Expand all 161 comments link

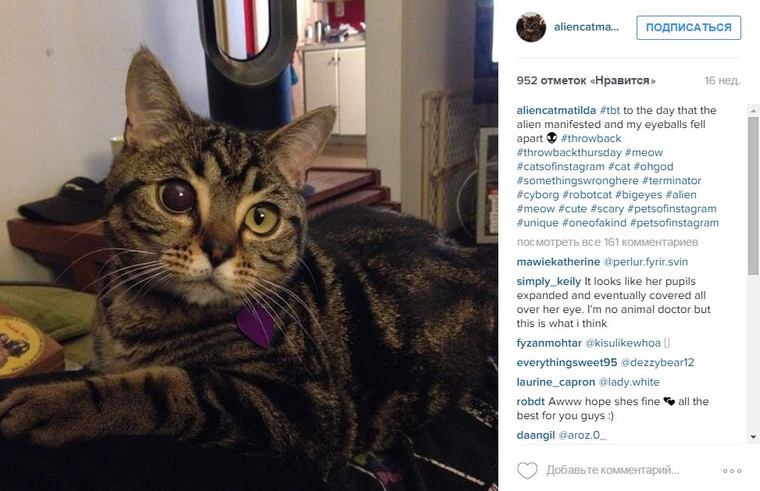[x=607, y=242]
